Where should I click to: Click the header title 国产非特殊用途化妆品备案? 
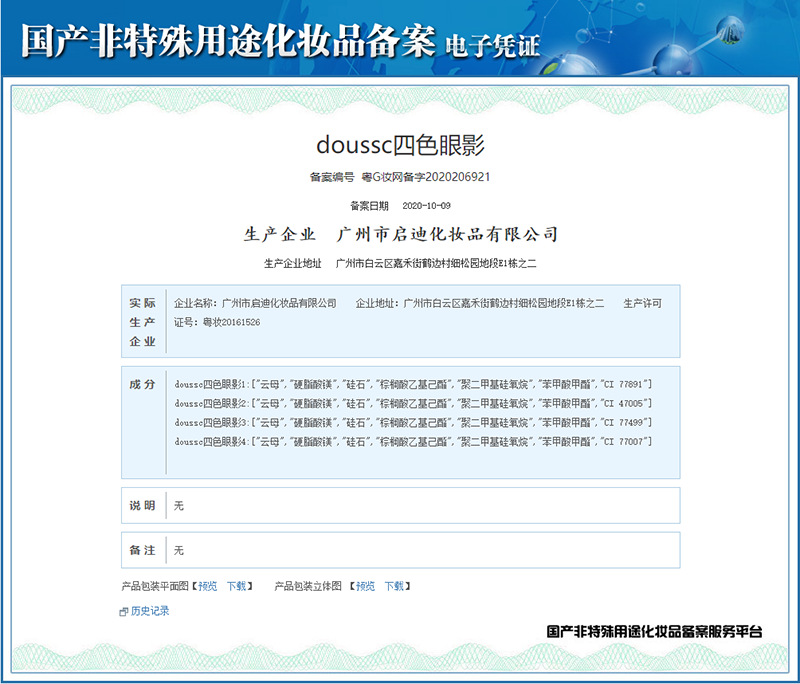[x=228, y=40]
